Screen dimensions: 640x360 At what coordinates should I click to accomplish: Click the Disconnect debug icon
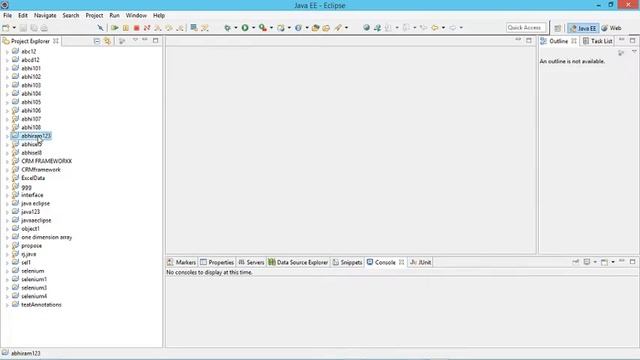(x=147, y=28)
